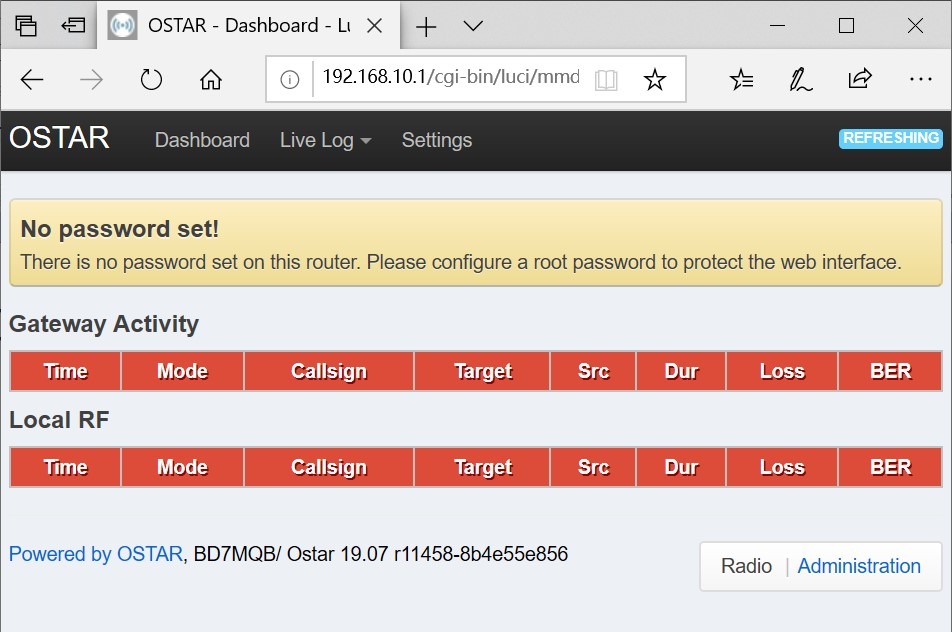Follow the Powered by OSTAR link

tap(95, 554)
